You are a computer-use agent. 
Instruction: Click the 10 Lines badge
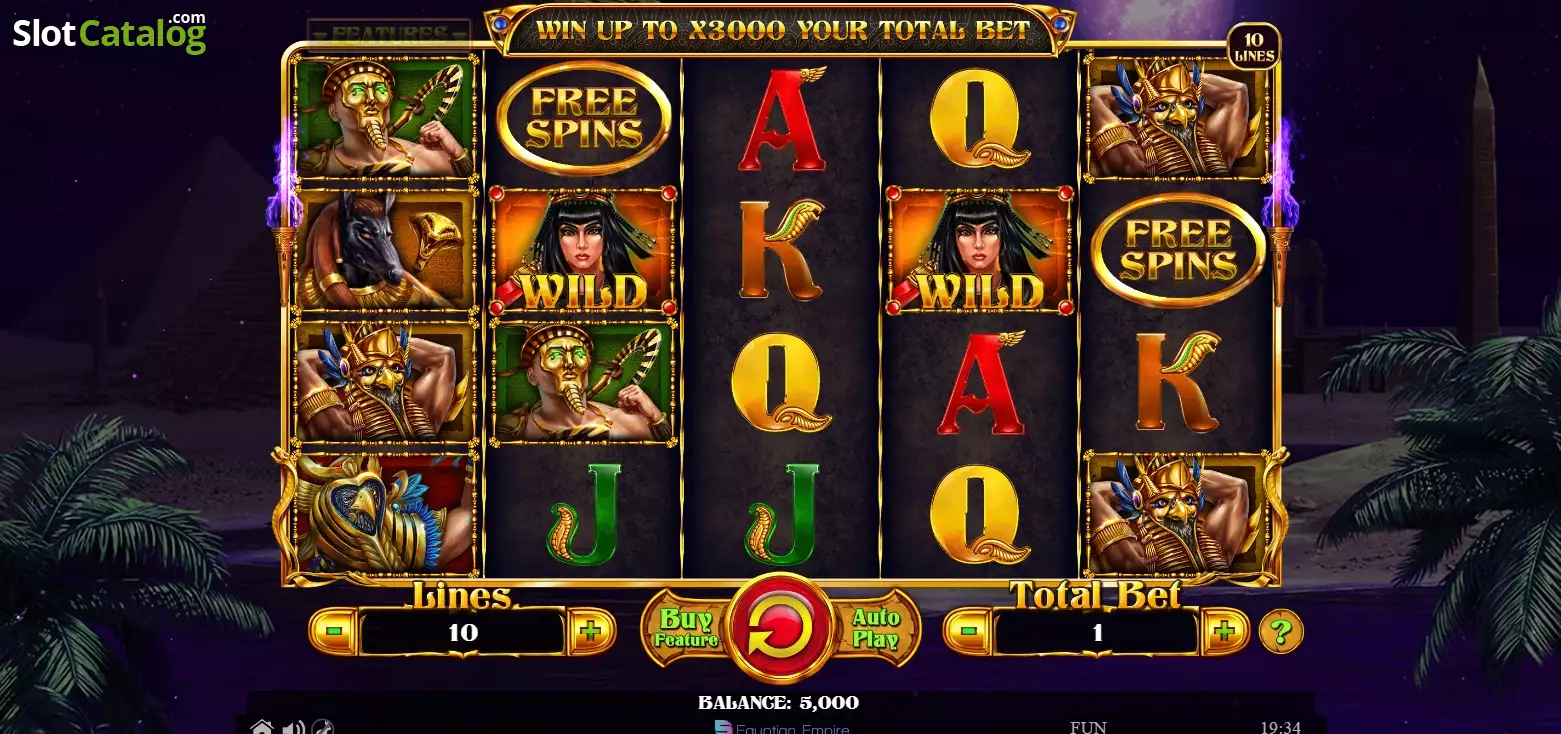coord(1254,47)
